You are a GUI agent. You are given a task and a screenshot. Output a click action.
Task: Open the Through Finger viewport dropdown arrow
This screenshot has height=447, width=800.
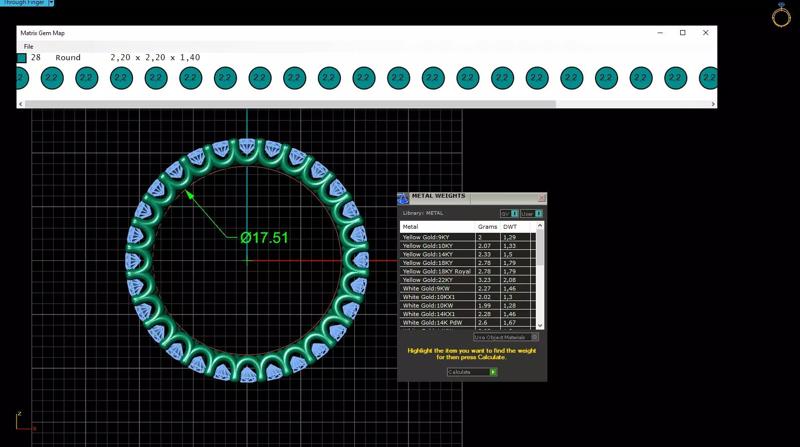pos(51,3)
